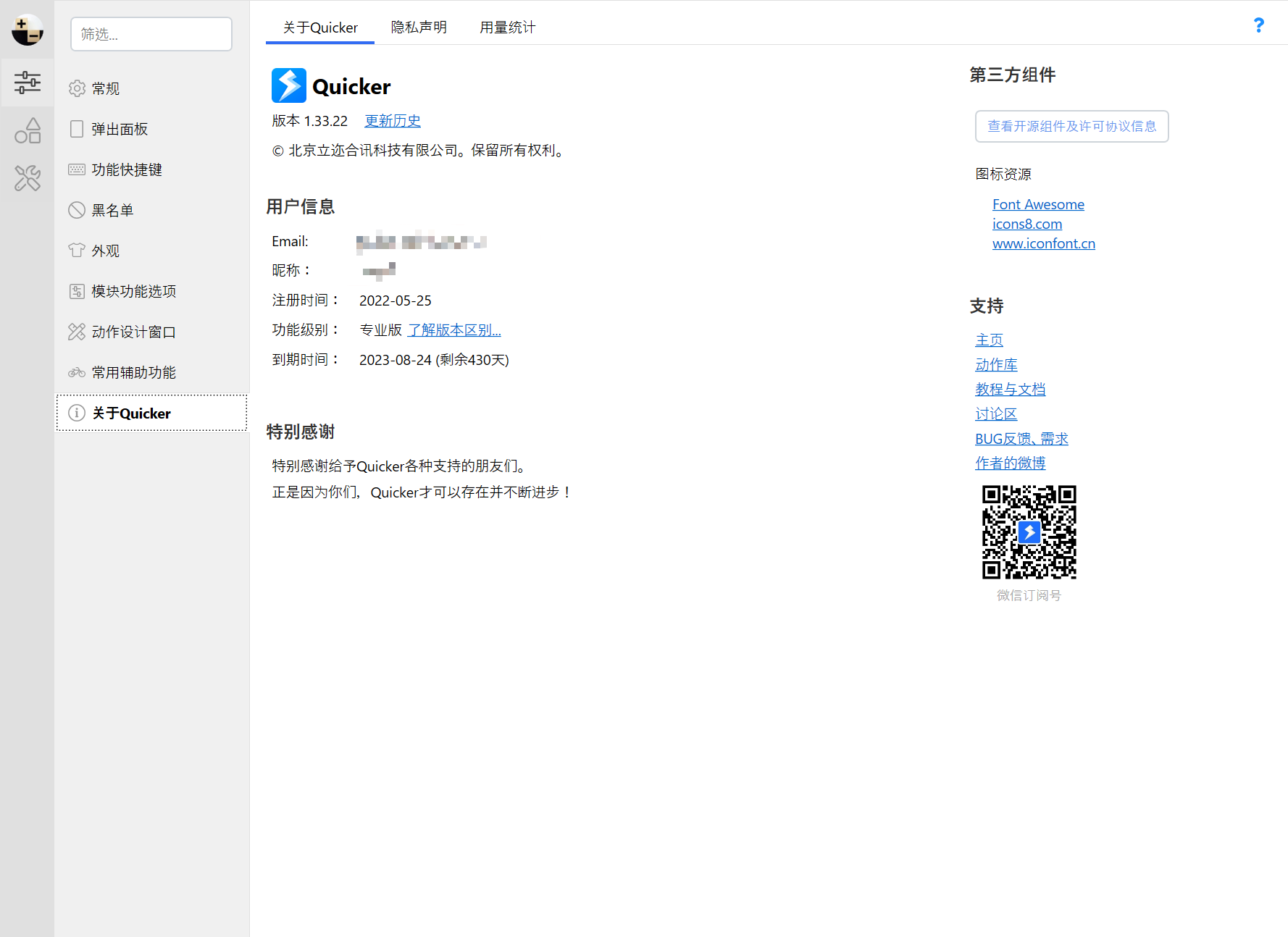Switch to the 关于Quicker tab

320,28
